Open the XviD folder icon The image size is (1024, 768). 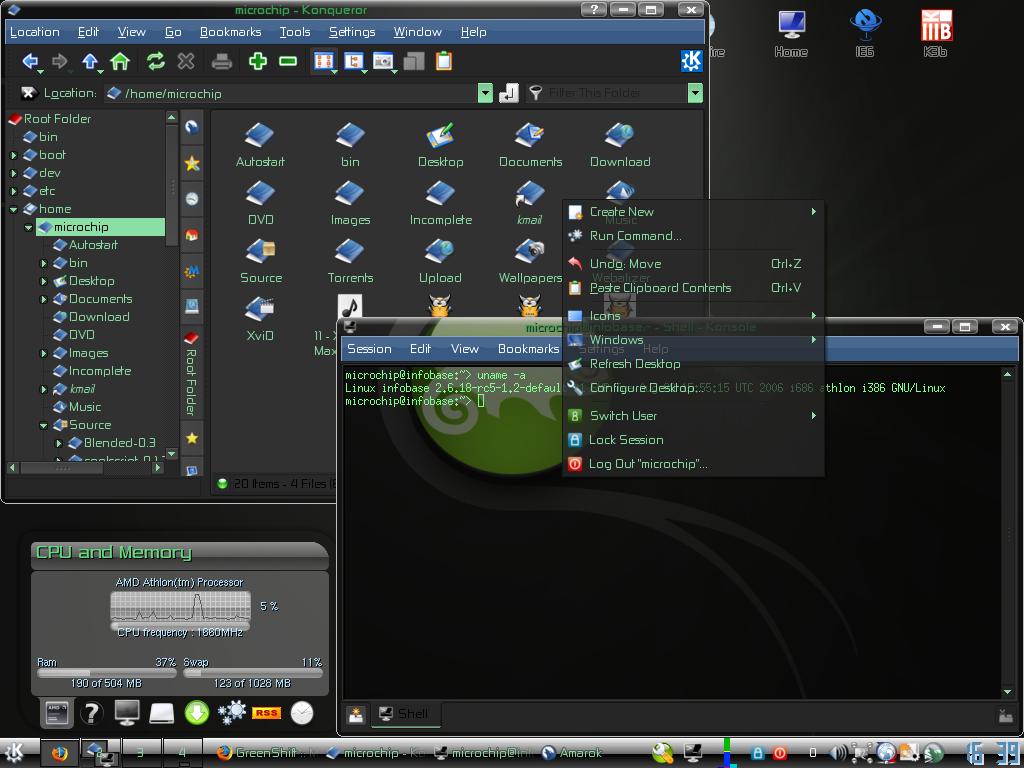click(x=260, y=319)
